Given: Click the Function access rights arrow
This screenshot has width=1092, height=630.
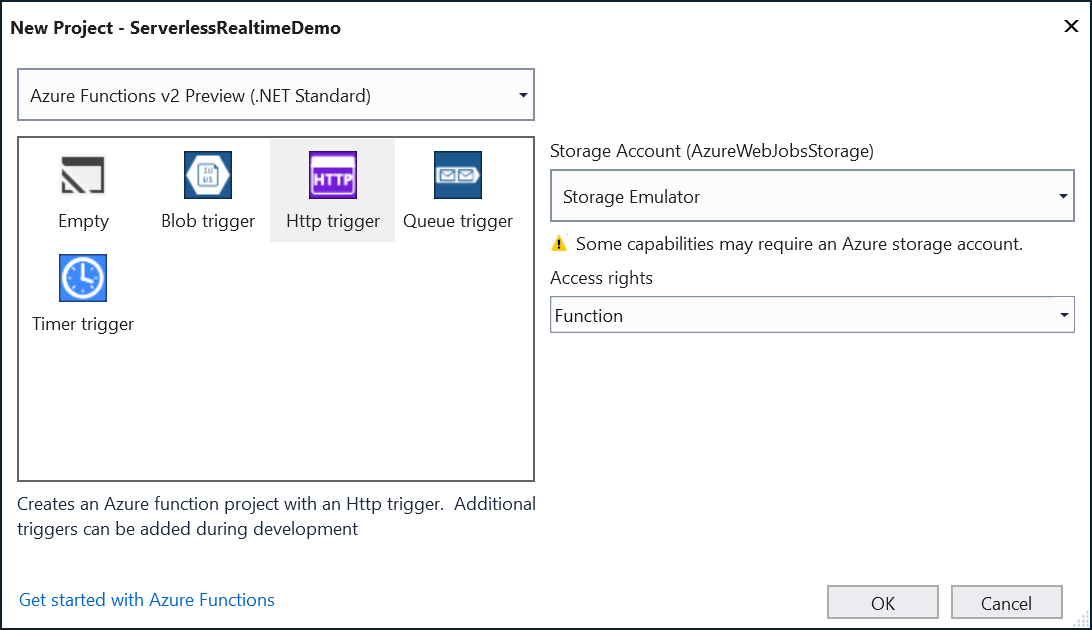Looking at the screenshot, I should pyautogui.click(x=1064, y=316).
